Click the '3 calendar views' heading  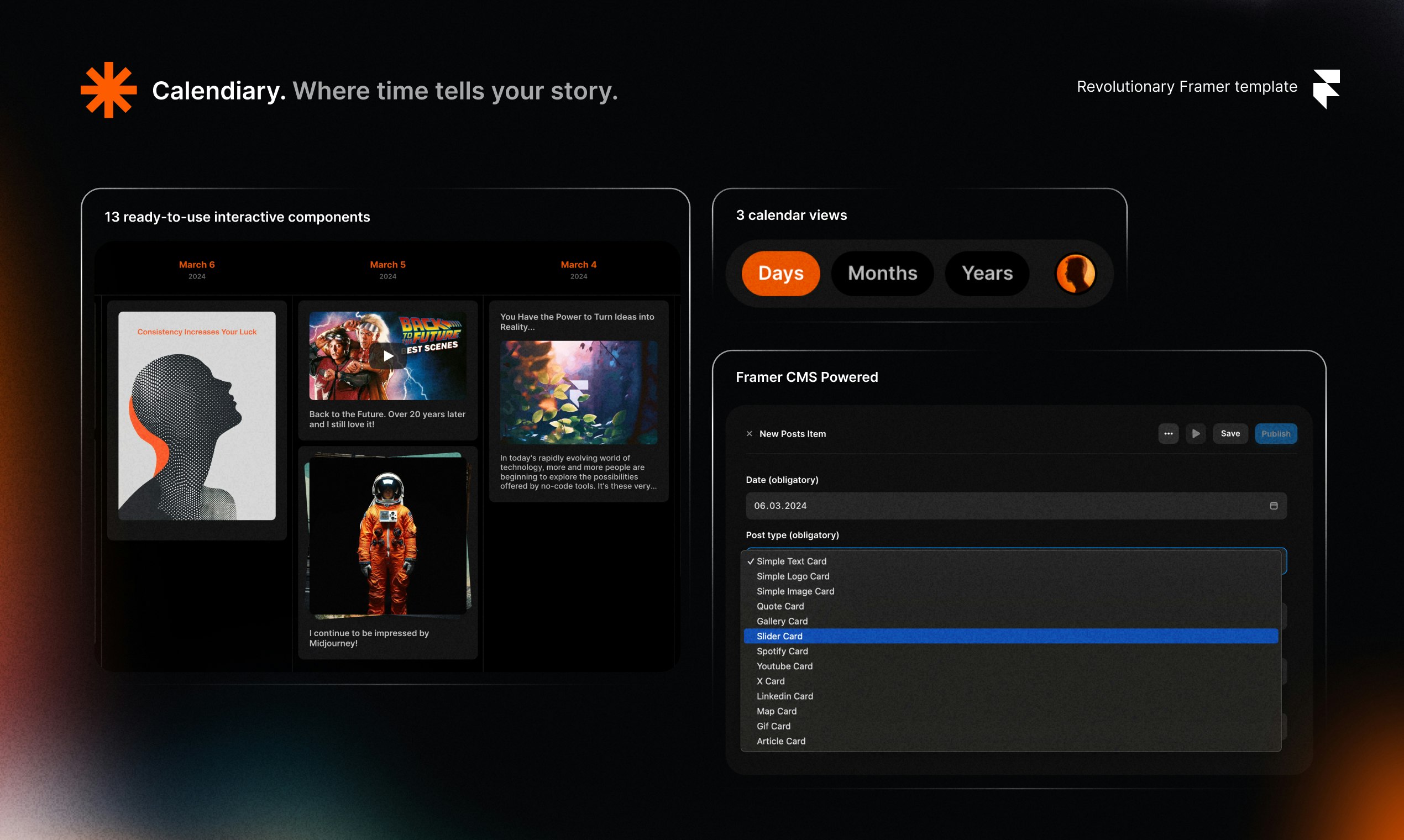coord(792,215)
